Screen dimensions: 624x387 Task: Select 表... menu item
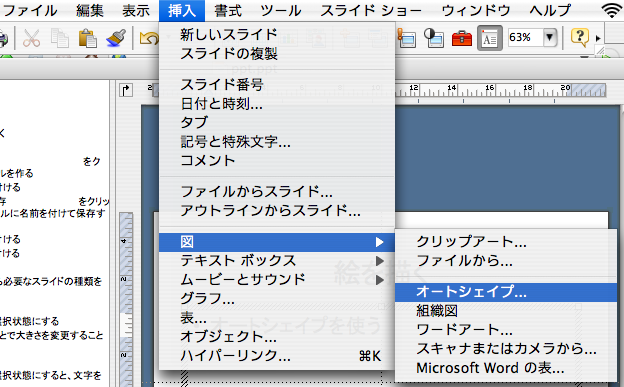[x=277, y=317]
